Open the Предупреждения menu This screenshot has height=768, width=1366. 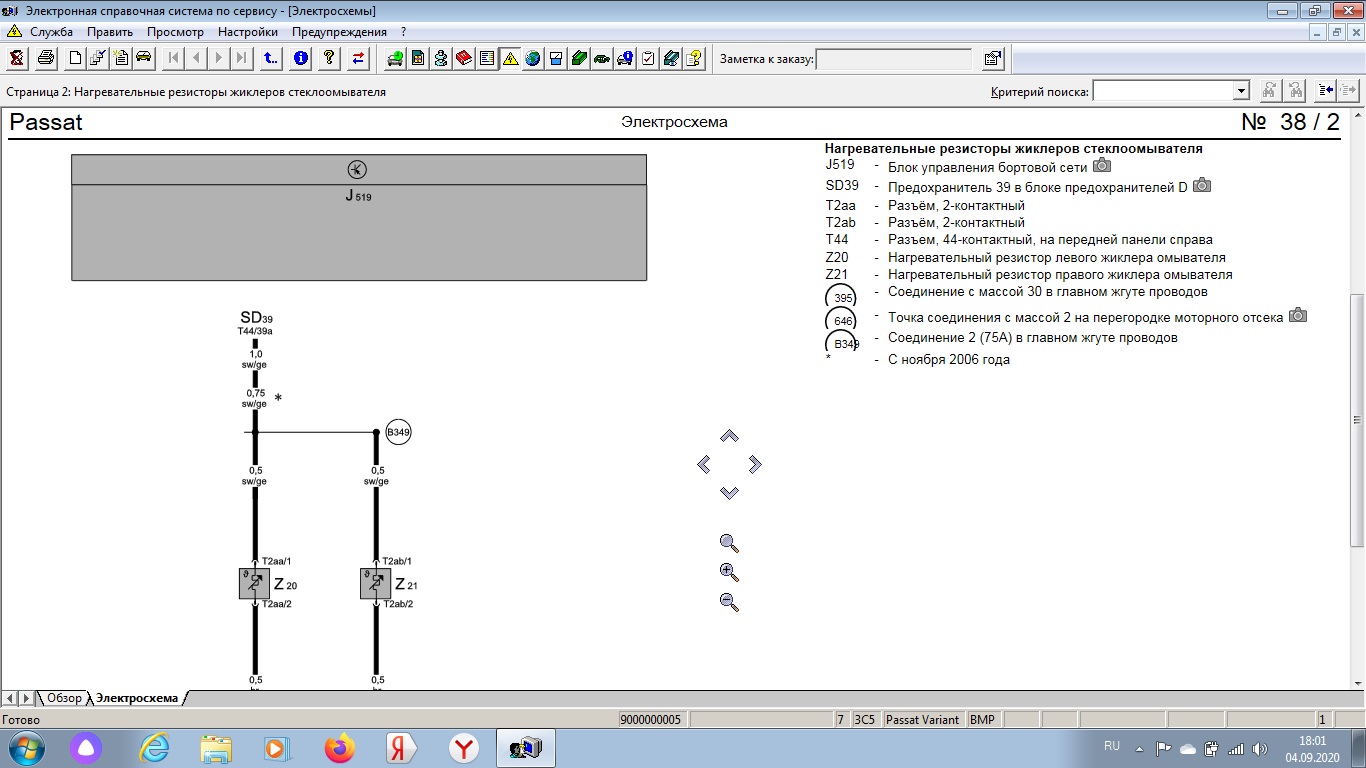pyautogui.click(x=339, y=32)
